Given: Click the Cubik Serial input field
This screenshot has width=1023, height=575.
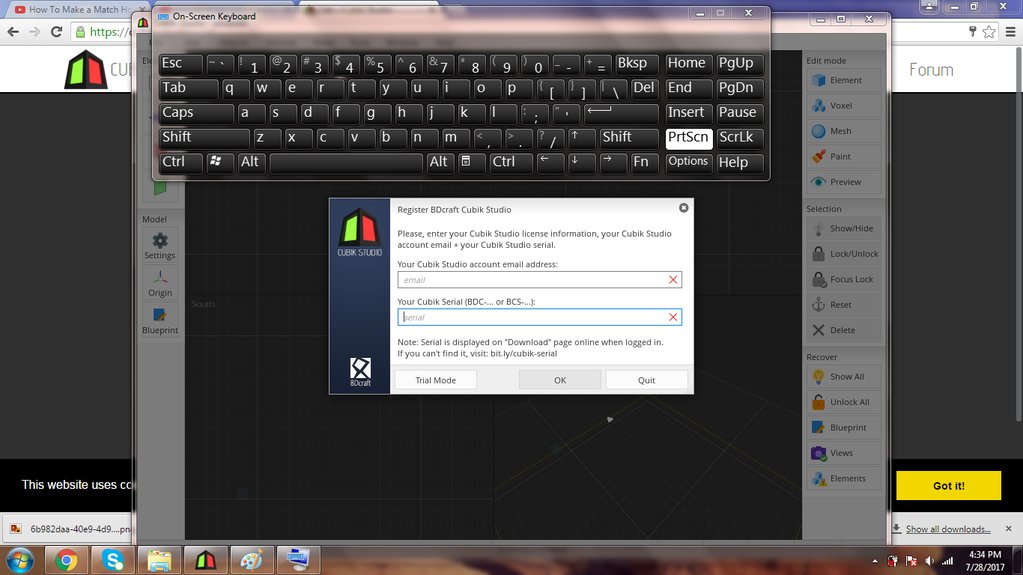Looking at the screenshot, I should point(540,317).
